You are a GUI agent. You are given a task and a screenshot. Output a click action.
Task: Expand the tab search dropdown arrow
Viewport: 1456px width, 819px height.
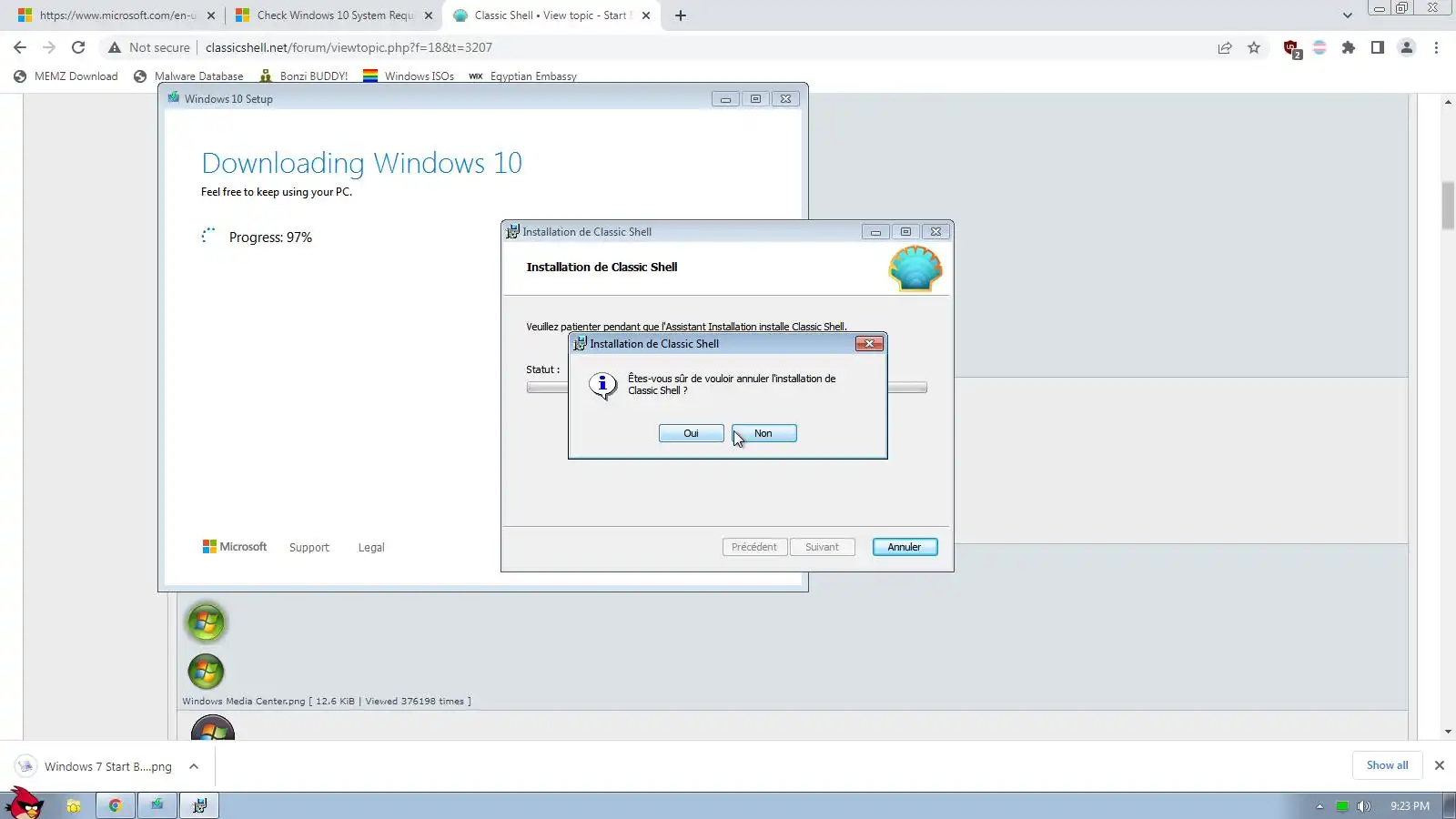coord(1348,15)
